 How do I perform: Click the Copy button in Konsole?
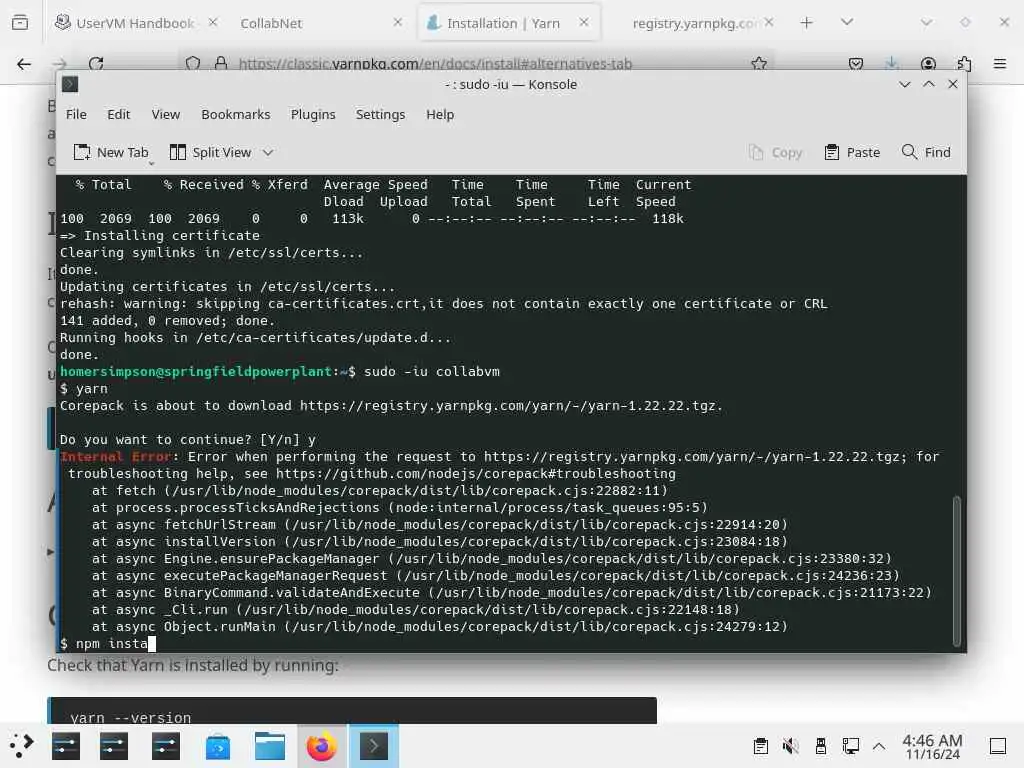coord(775,152)
